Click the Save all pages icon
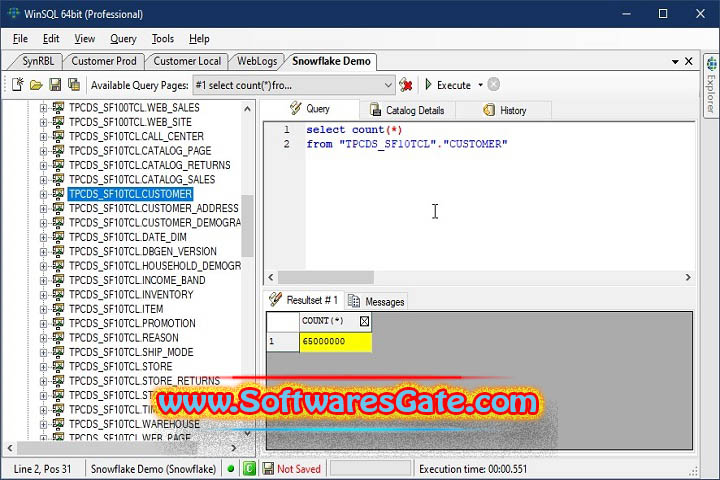The image size is (720, 480). pyautogui.click(x=74, y=85)
